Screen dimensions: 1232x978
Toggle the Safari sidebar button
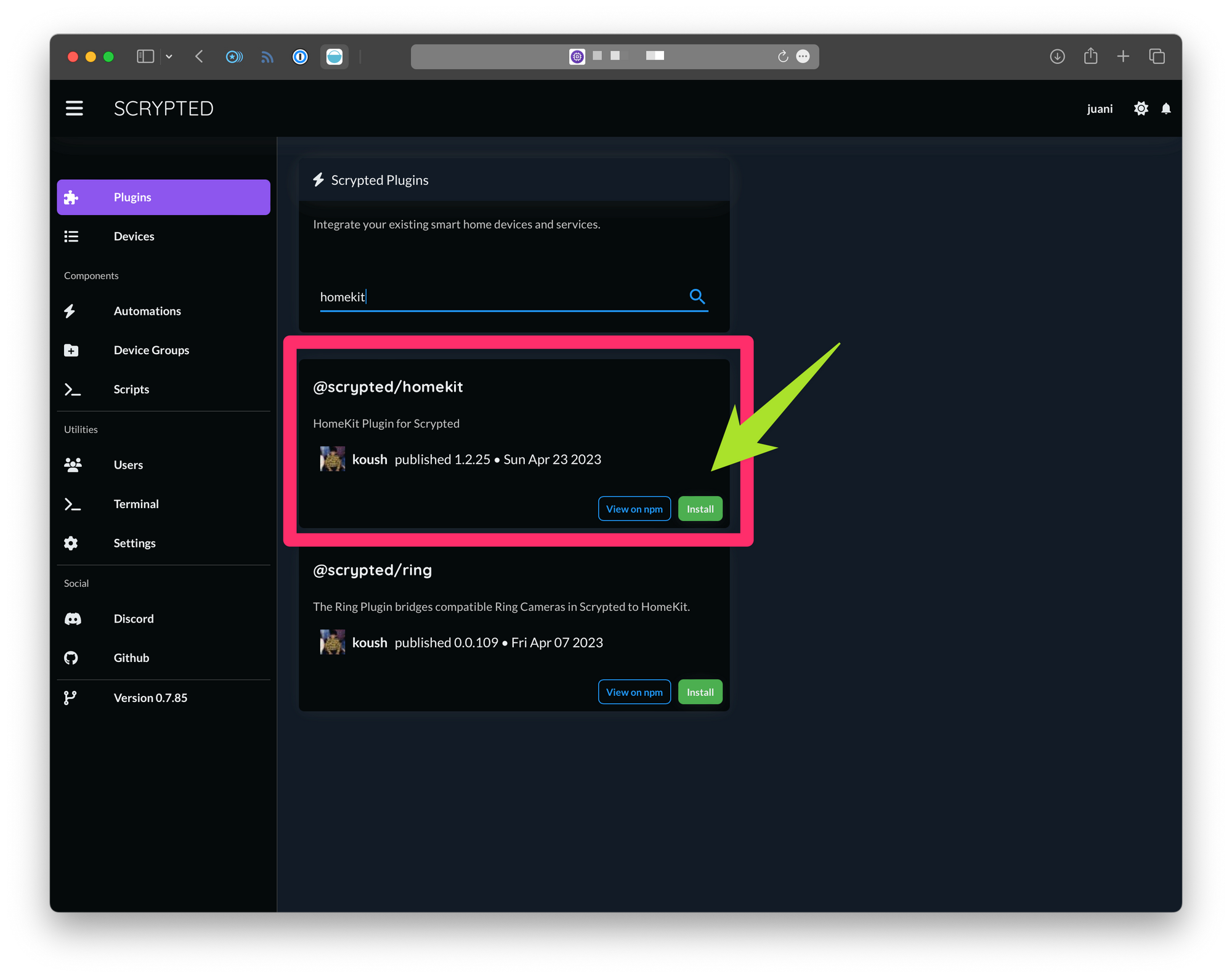(145, 57)
